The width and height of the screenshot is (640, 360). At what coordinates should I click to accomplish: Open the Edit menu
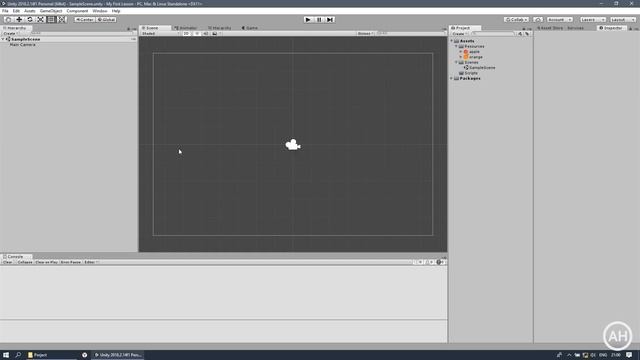coord(16,11)
